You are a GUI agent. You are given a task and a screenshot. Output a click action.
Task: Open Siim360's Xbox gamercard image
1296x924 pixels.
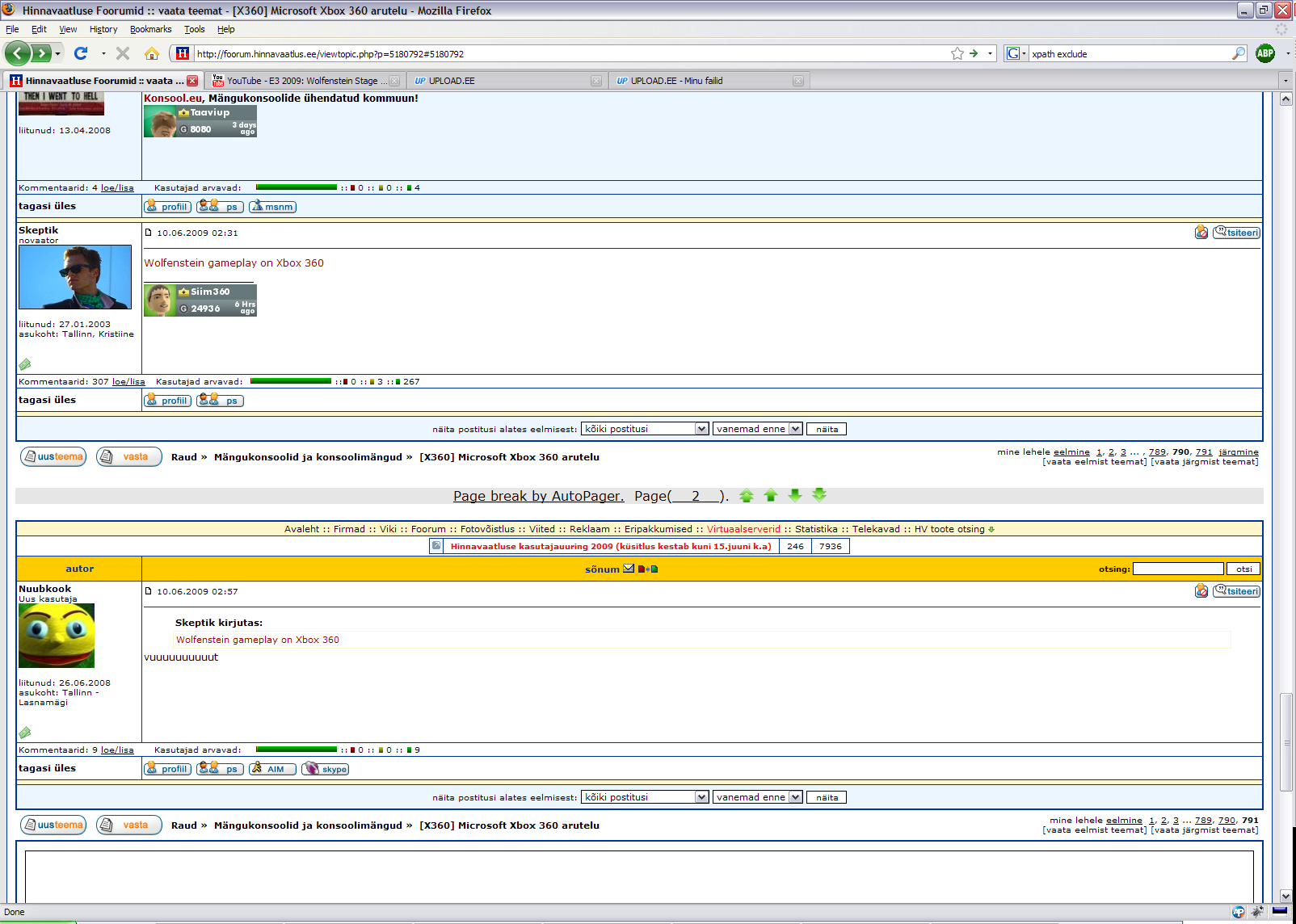[200, 300]
